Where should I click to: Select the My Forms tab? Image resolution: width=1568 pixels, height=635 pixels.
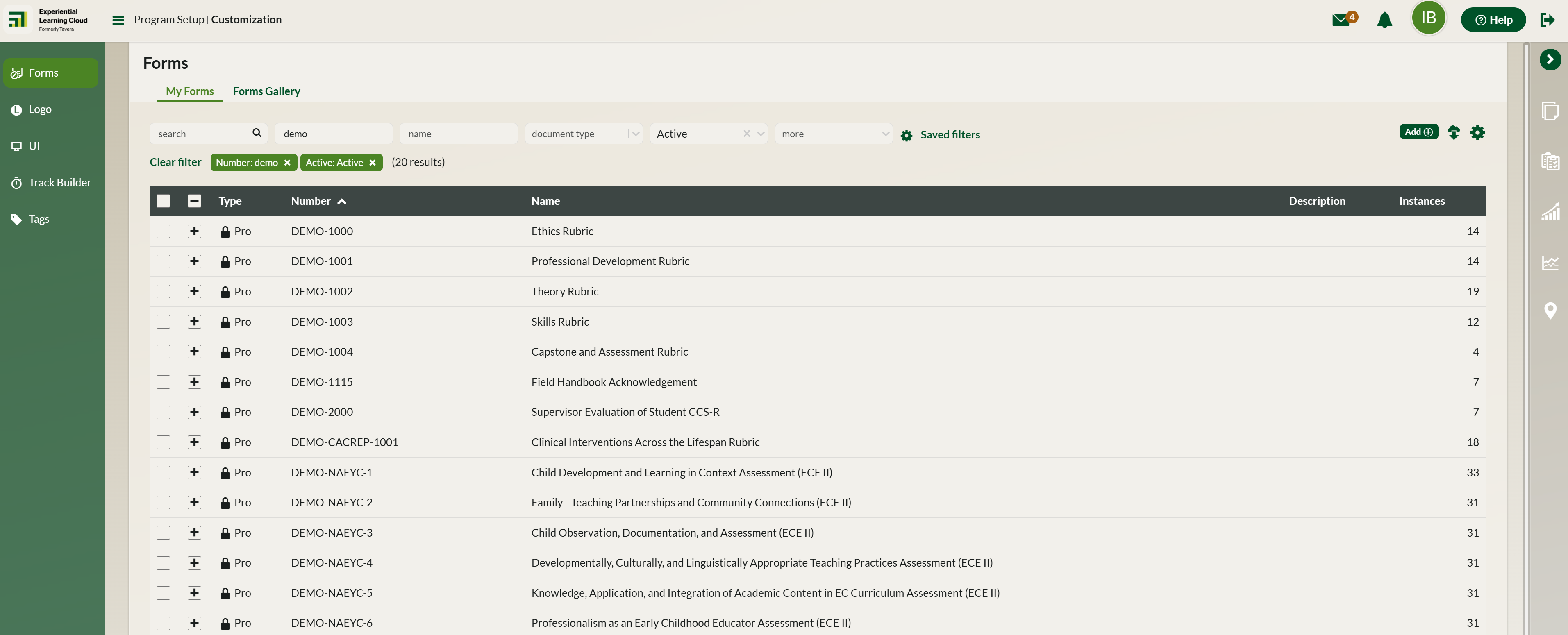tap(189, 91)
